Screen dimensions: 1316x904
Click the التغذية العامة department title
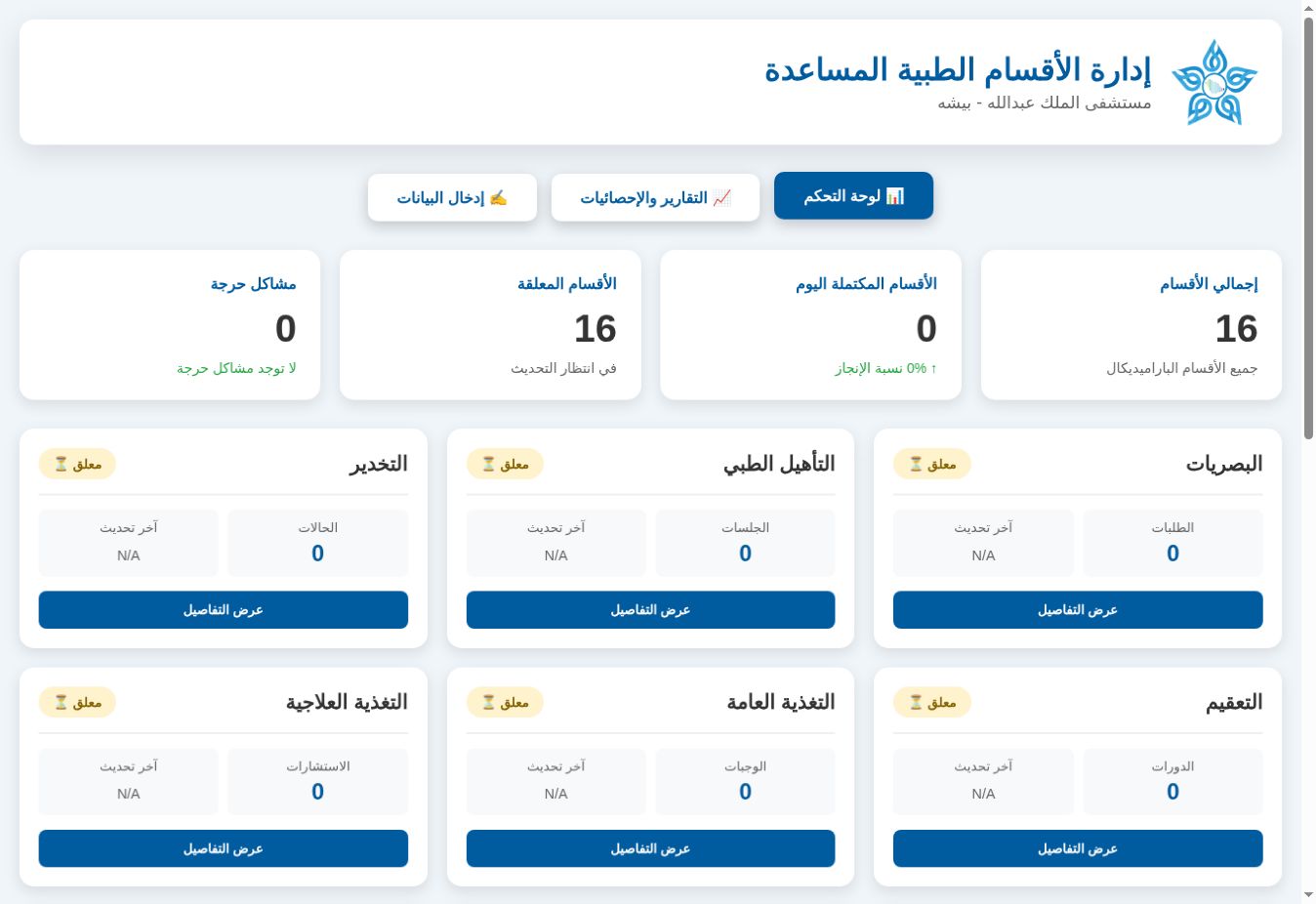click(781, 702)
